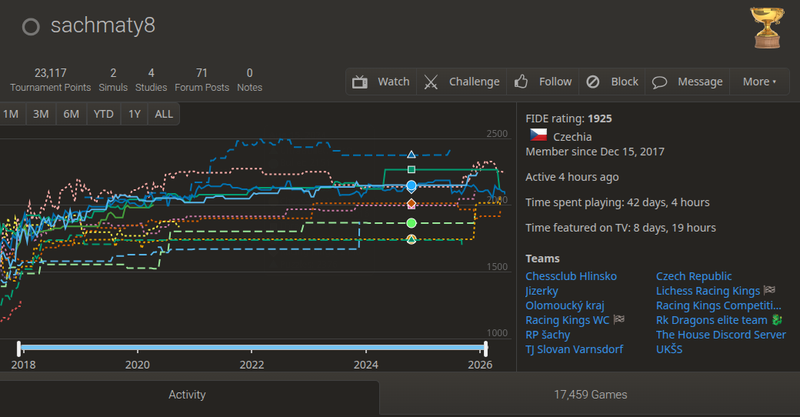Screen dimensions: 800x417
Task: Open the More dropdown menu
Action: [x=759, y=82]
